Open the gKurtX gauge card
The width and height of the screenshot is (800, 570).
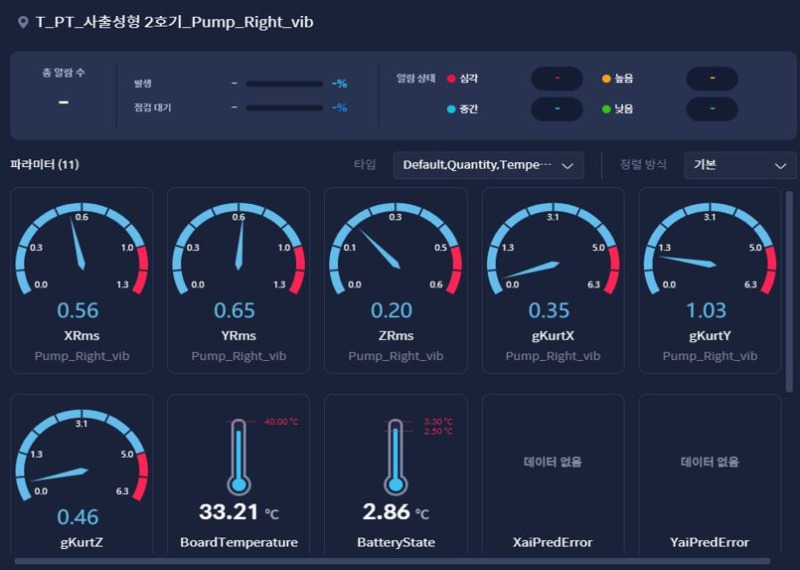553,280
